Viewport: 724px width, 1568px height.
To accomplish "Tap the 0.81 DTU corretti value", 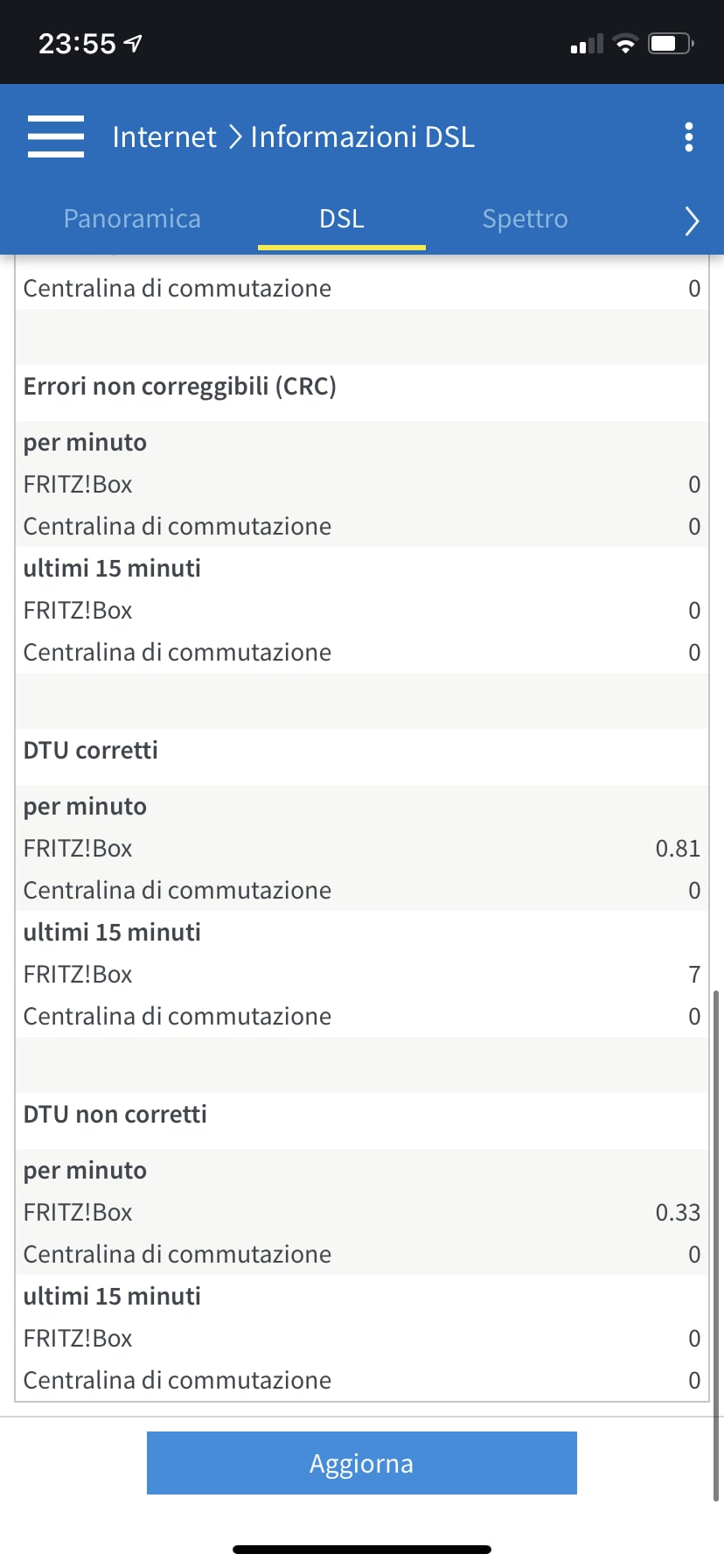I will pos(677,849).
